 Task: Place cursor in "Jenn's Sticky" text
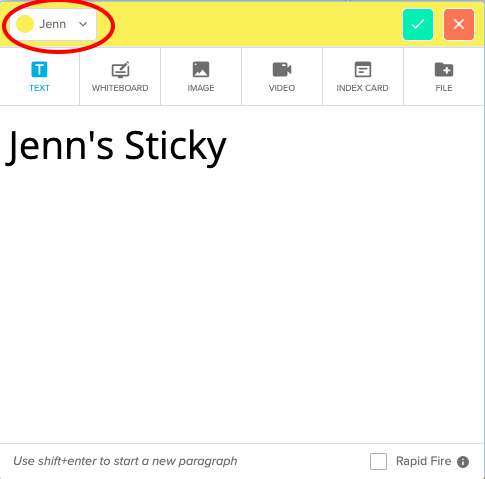pos(116,147)
